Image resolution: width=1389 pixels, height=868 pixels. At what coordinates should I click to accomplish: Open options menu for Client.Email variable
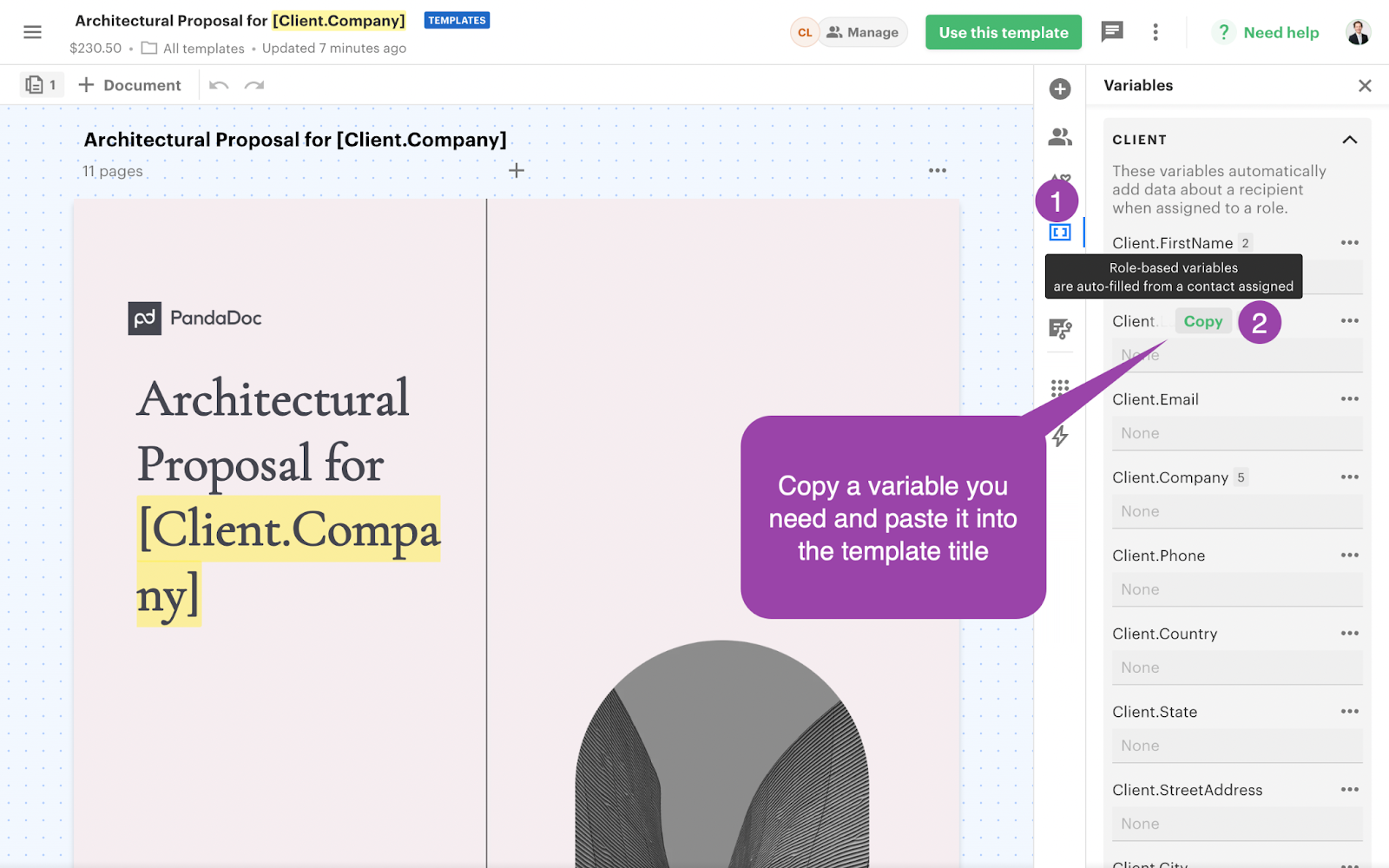1349,399
